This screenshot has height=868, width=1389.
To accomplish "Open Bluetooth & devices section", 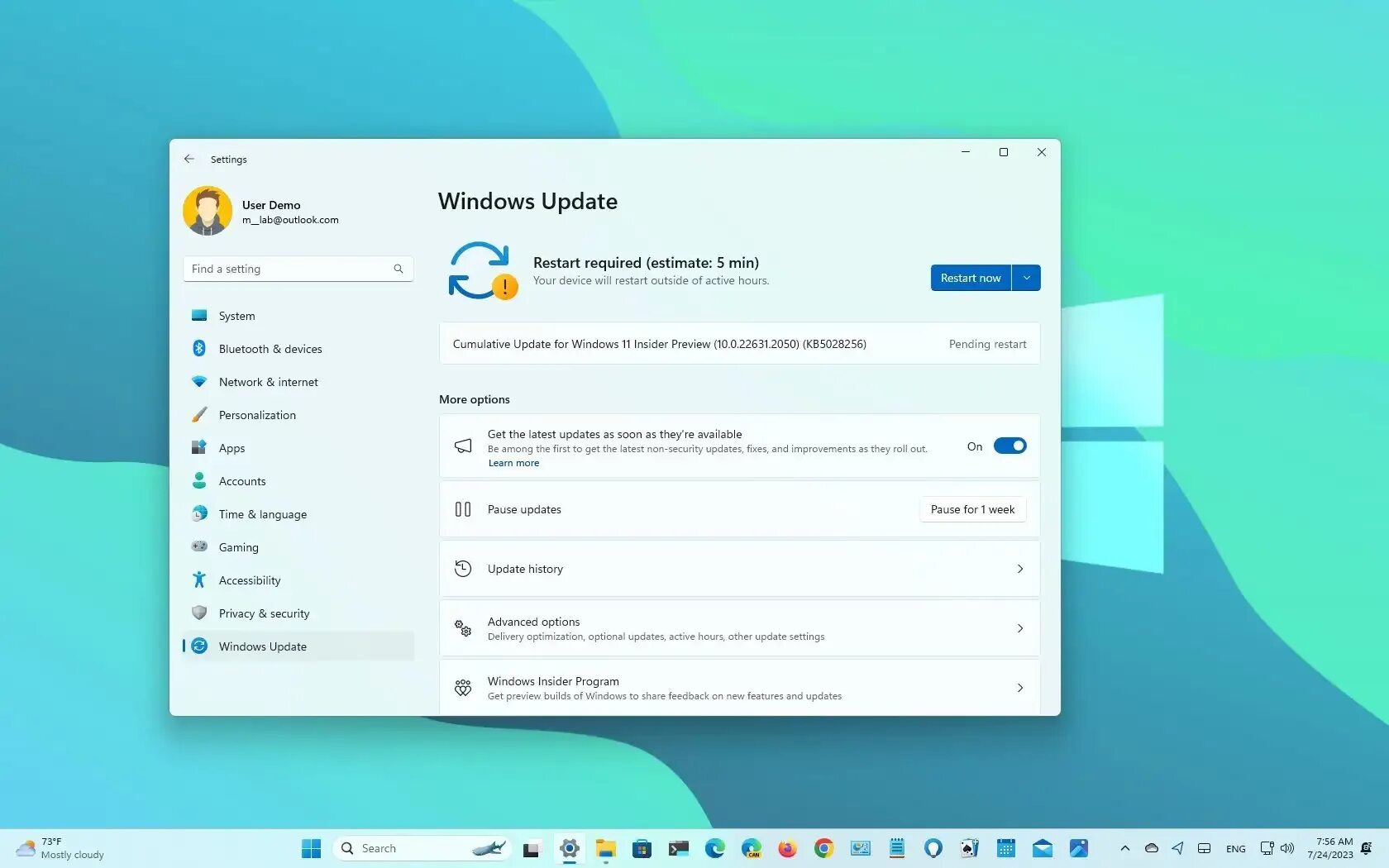I will point(298,349).
